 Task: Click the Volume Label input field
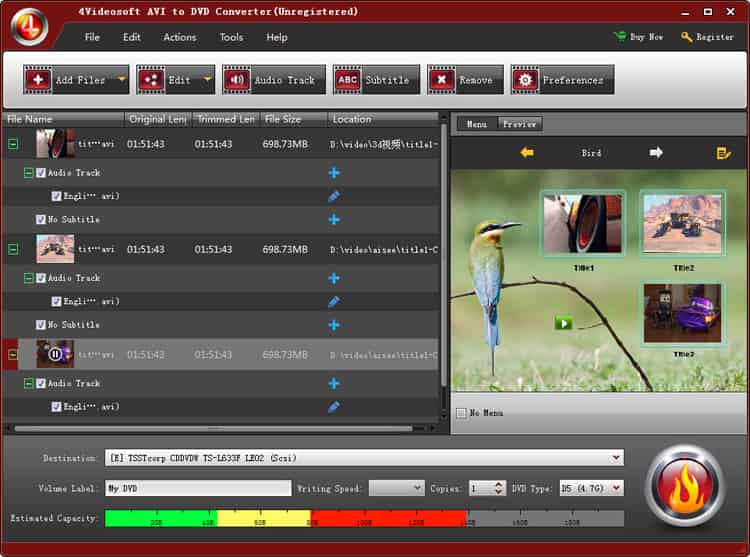(198, 488)
